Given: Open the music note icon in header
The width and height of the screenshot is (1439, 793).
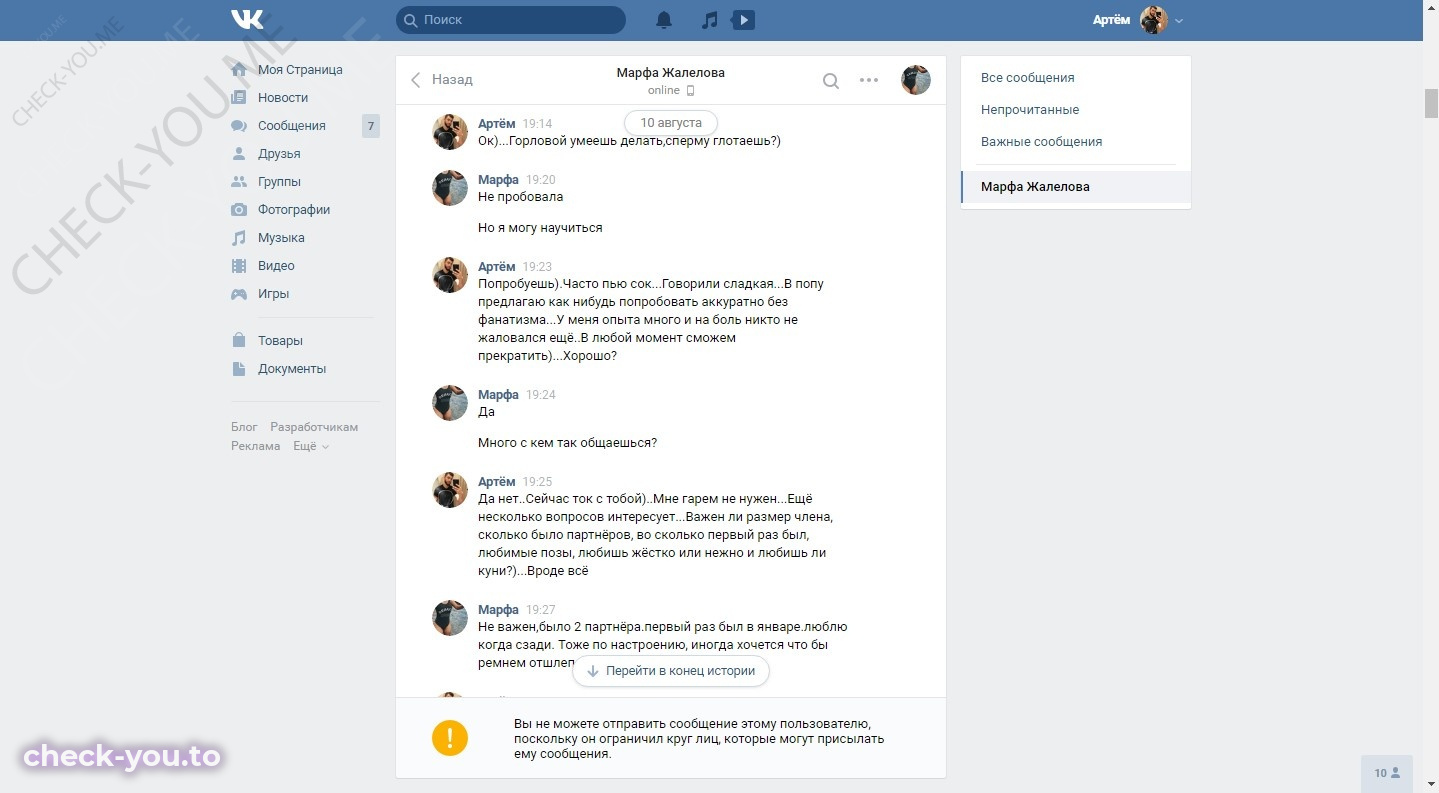Looking at the screenshot, I should click(x=709, y=20).
